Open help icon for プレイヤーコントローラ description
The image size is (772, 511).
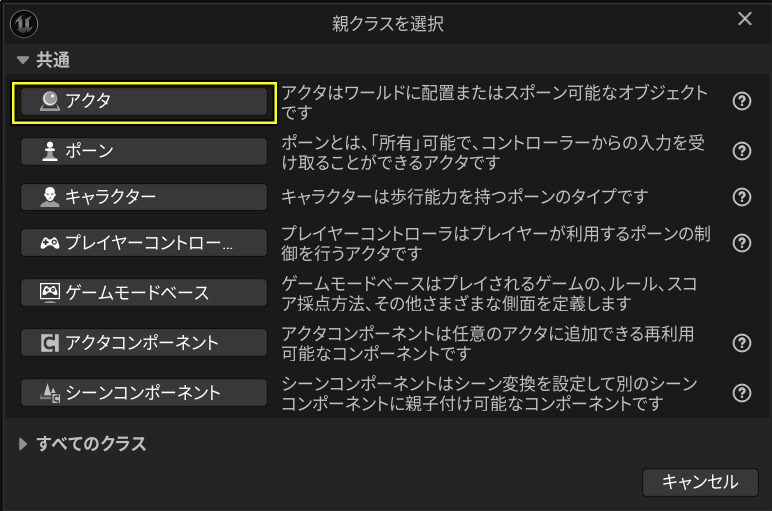(741, 243)
